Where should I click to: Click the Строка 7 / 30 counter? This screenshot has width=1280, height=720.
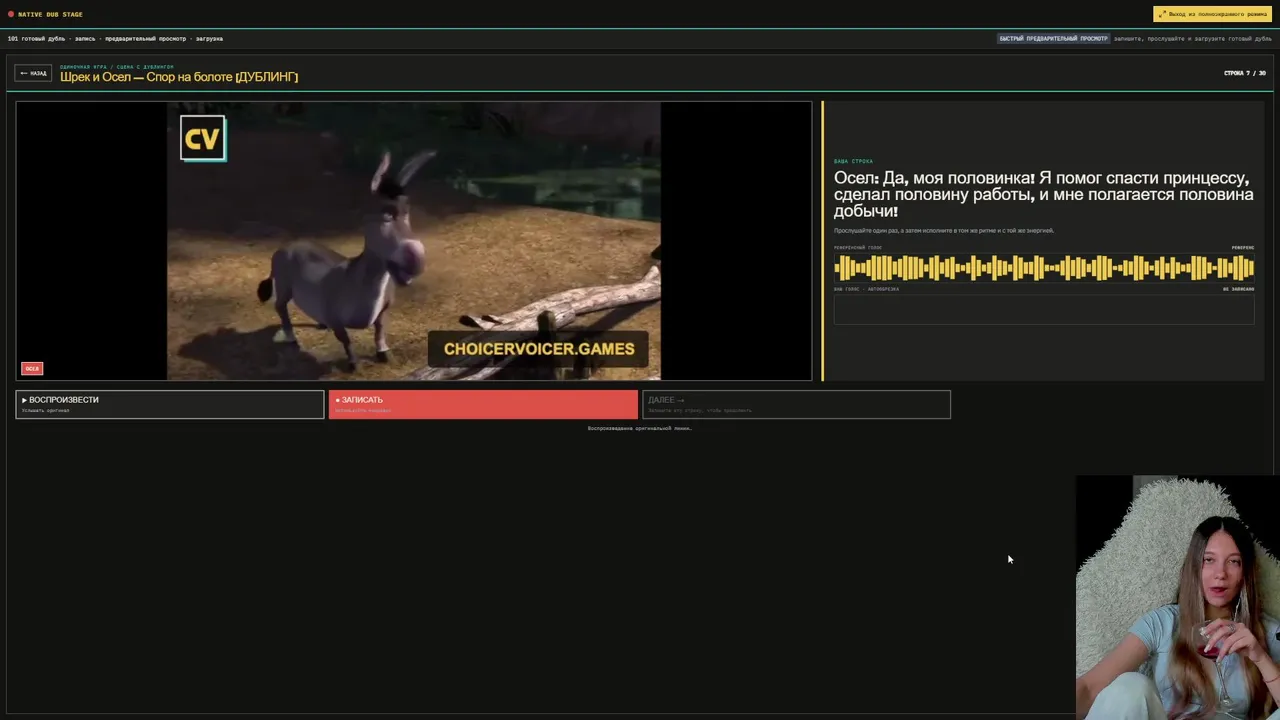click(1245, 73)
